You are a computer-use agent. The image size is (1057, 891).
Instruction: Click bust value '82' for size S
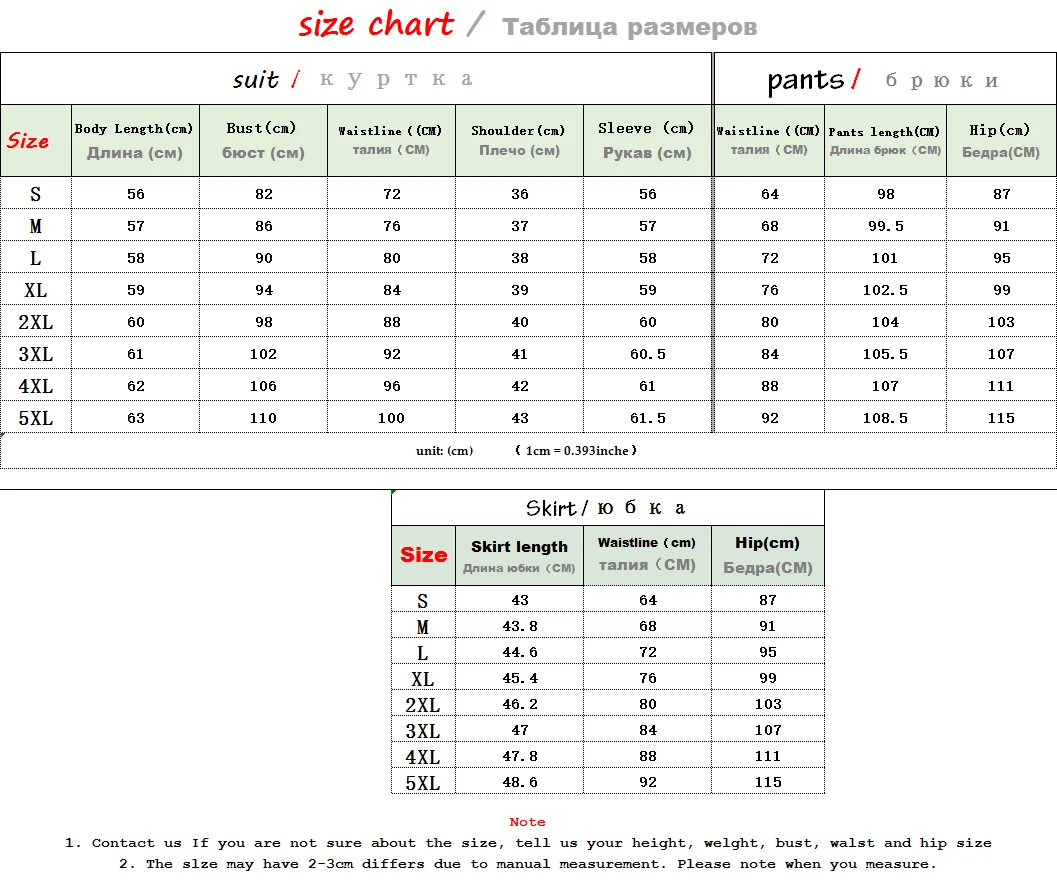point(264,194)
